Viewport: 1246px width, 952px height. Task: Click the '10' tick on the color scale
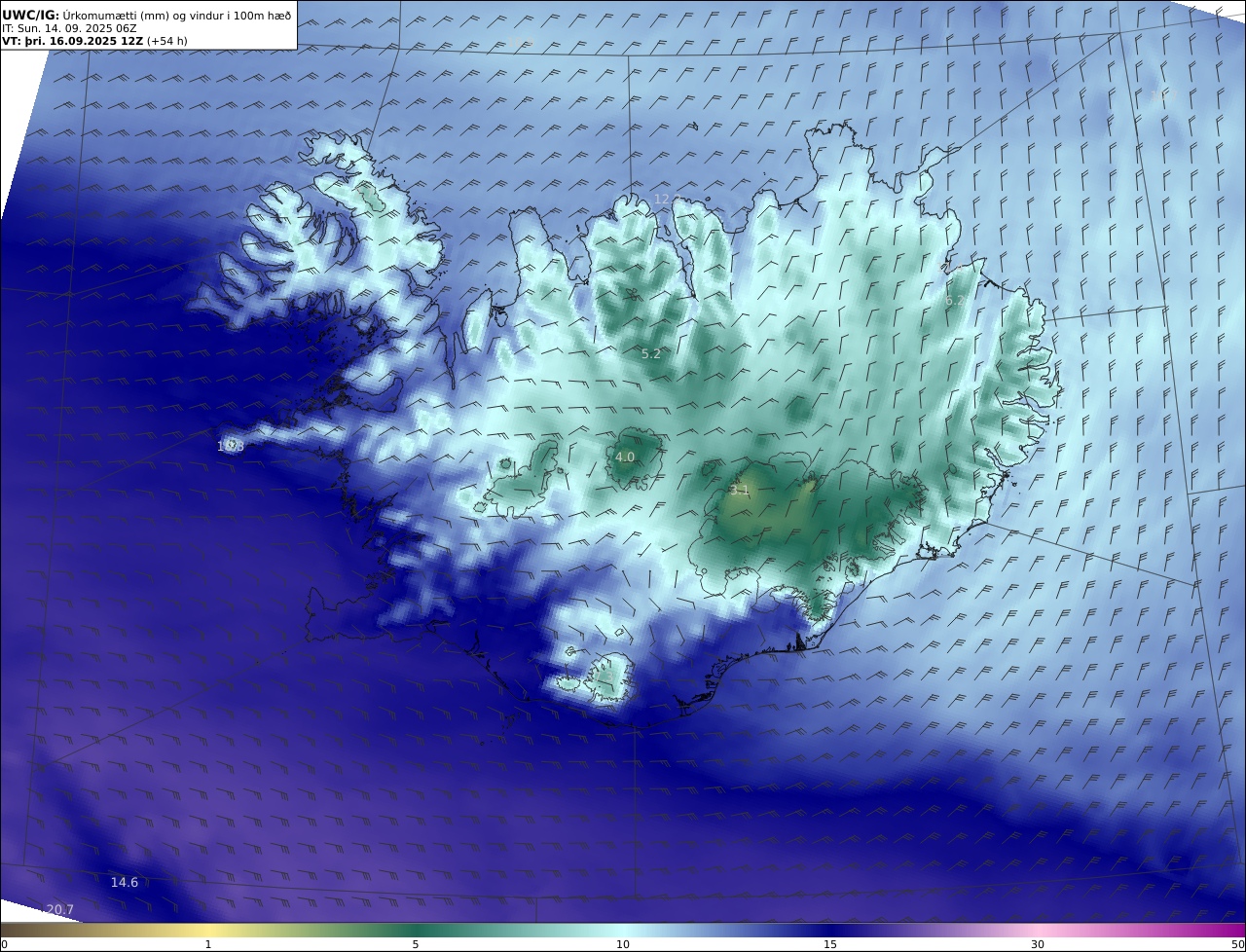pyautogui.click(x=623, y=944)
